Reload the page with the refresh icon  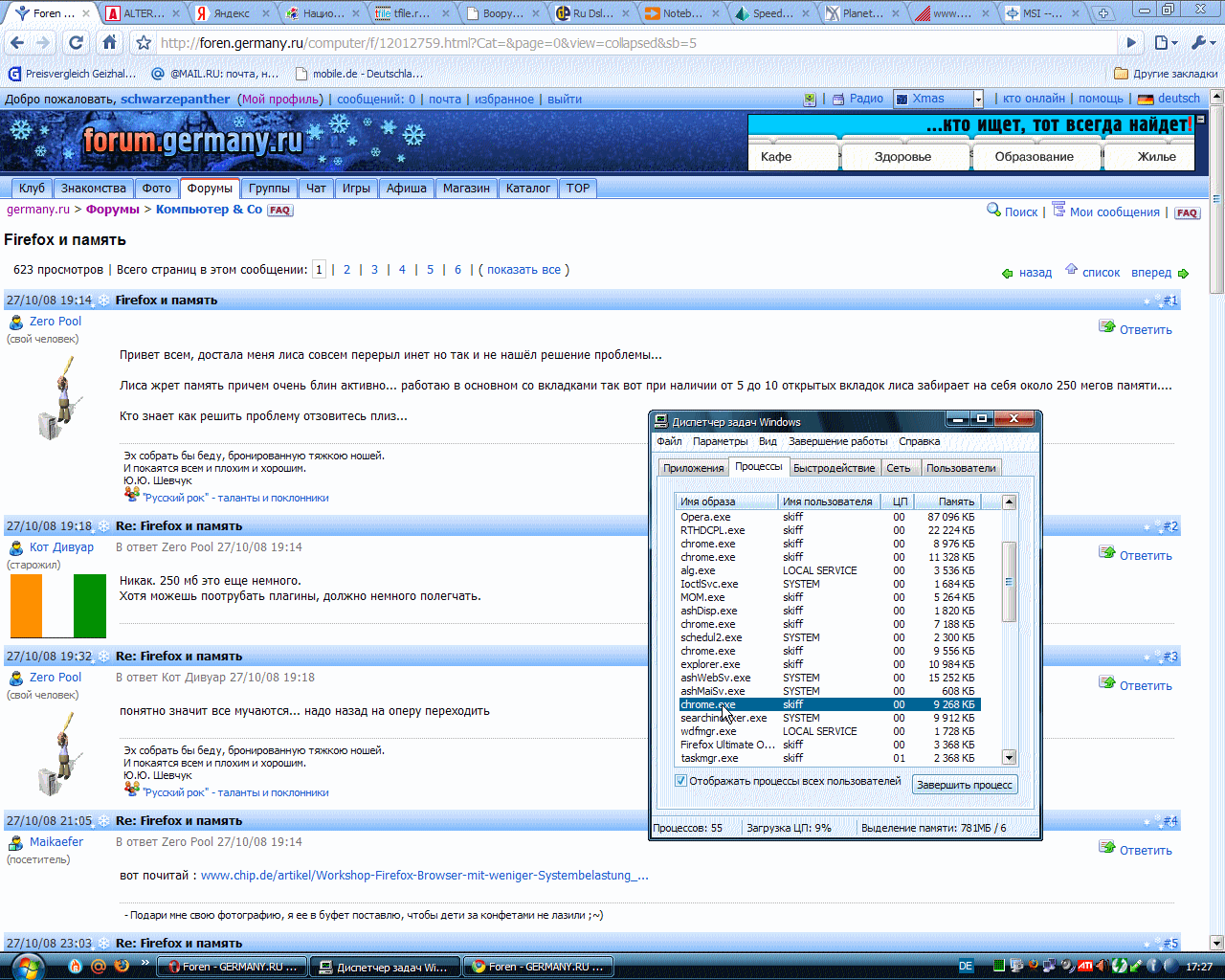(76, 43)
